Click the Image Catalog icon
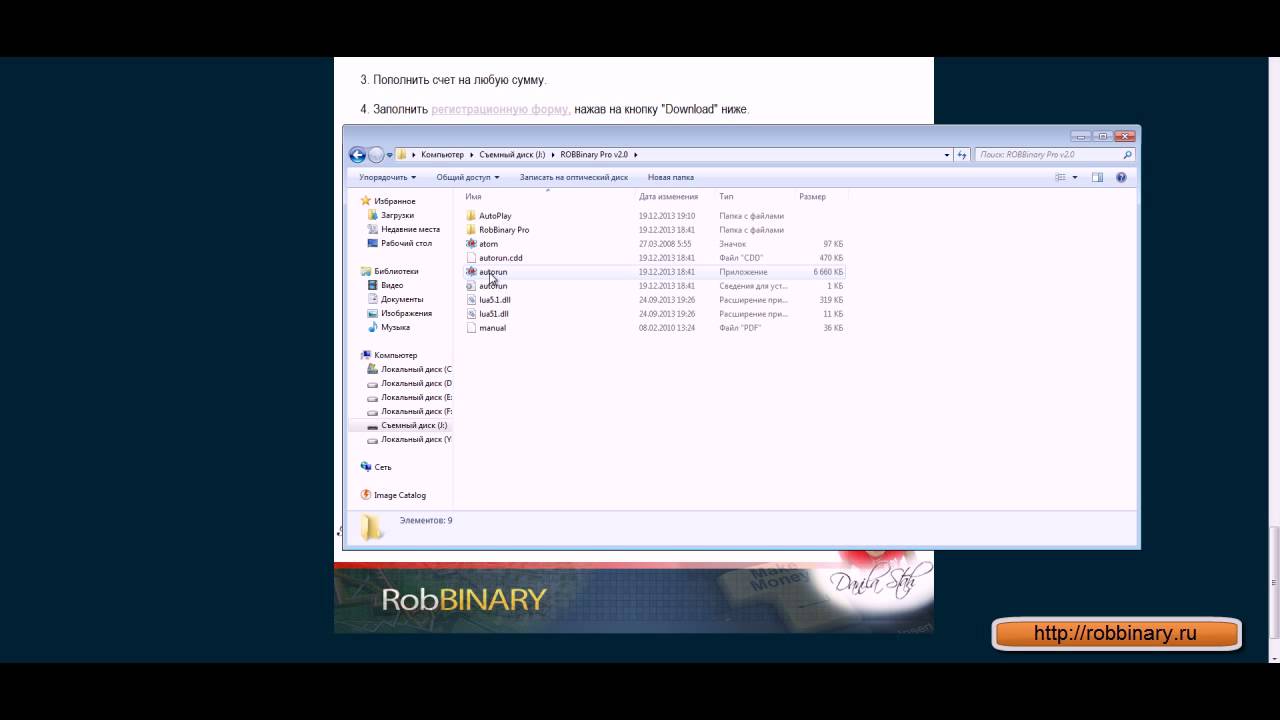Screen dimensions: 1280x720 pos(366,495)
